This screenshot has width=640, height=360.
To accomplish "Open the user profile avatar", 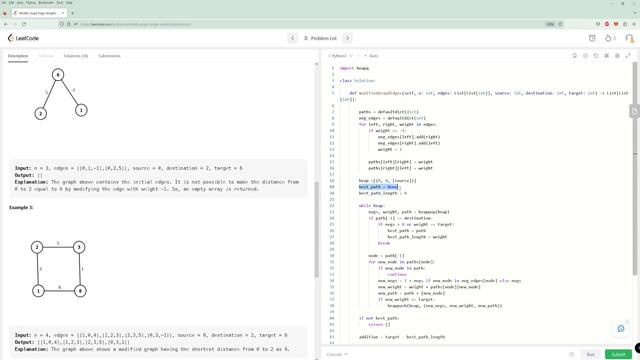I will pos(629,38).
